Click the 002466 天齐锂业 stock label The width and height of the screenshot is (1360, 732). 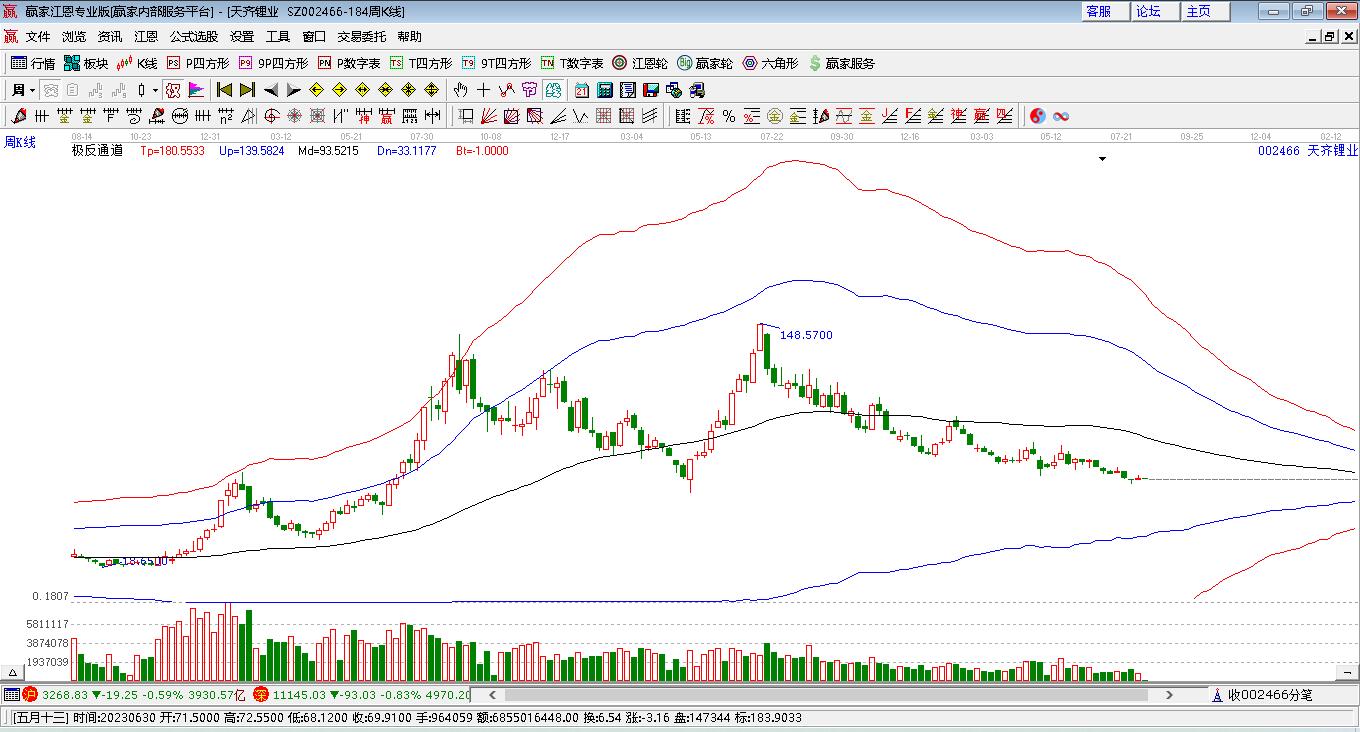[1308, 151]
